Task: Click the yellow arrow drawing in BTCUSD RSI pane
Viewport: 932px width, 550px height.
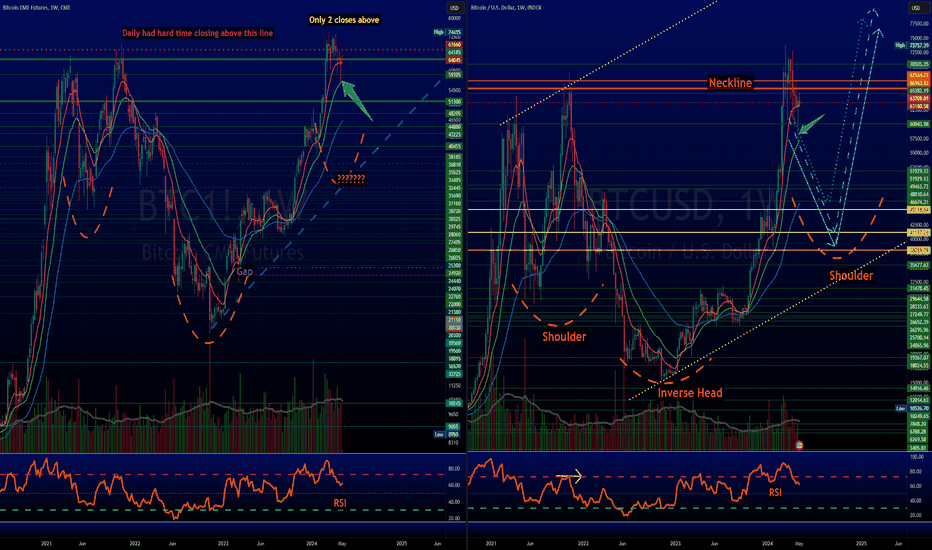Action: [x=569, y=476]
